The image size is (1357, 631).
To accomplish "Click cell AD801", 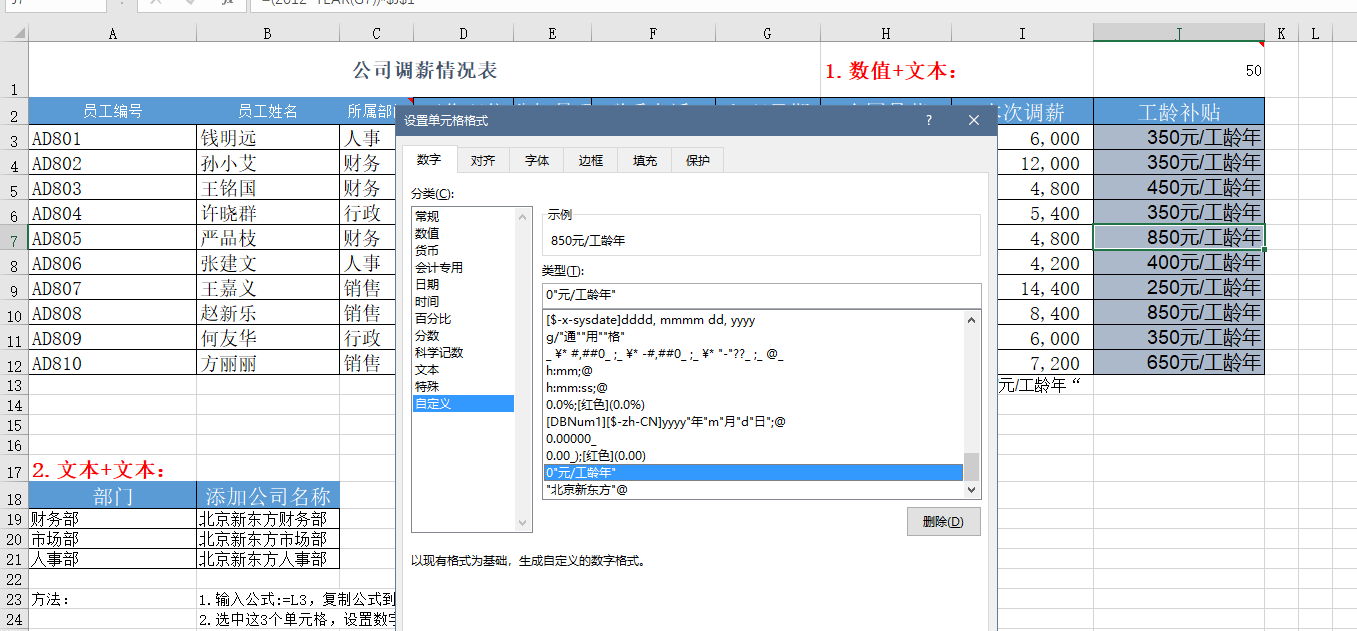I will pos(112,139).
